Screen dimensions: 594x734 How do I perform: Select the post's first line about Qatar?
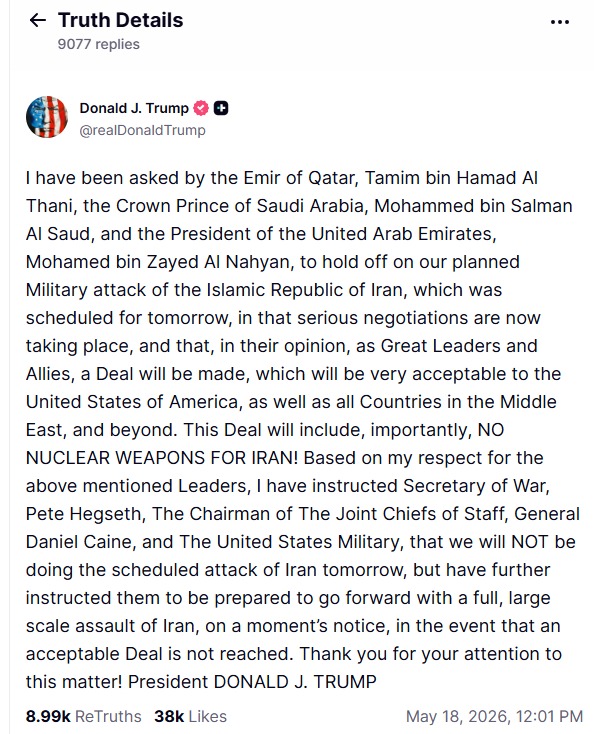[282, 178]
